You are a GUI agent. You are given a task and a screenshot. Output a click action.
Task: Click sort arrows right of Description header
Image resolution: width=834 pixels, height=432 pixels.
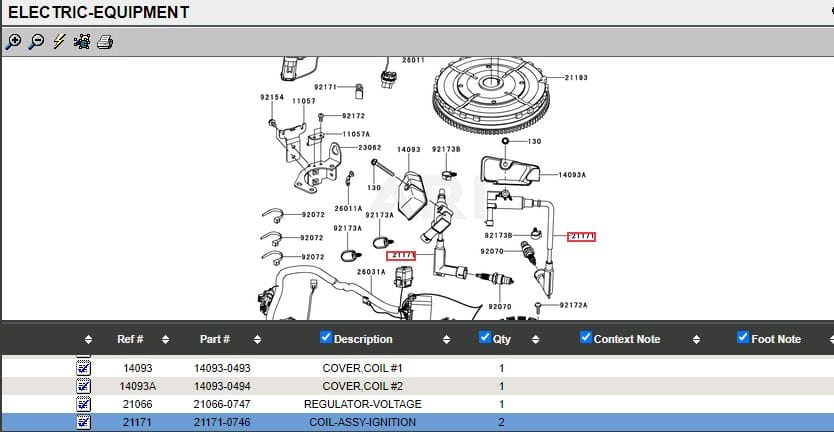coord(437,339)
